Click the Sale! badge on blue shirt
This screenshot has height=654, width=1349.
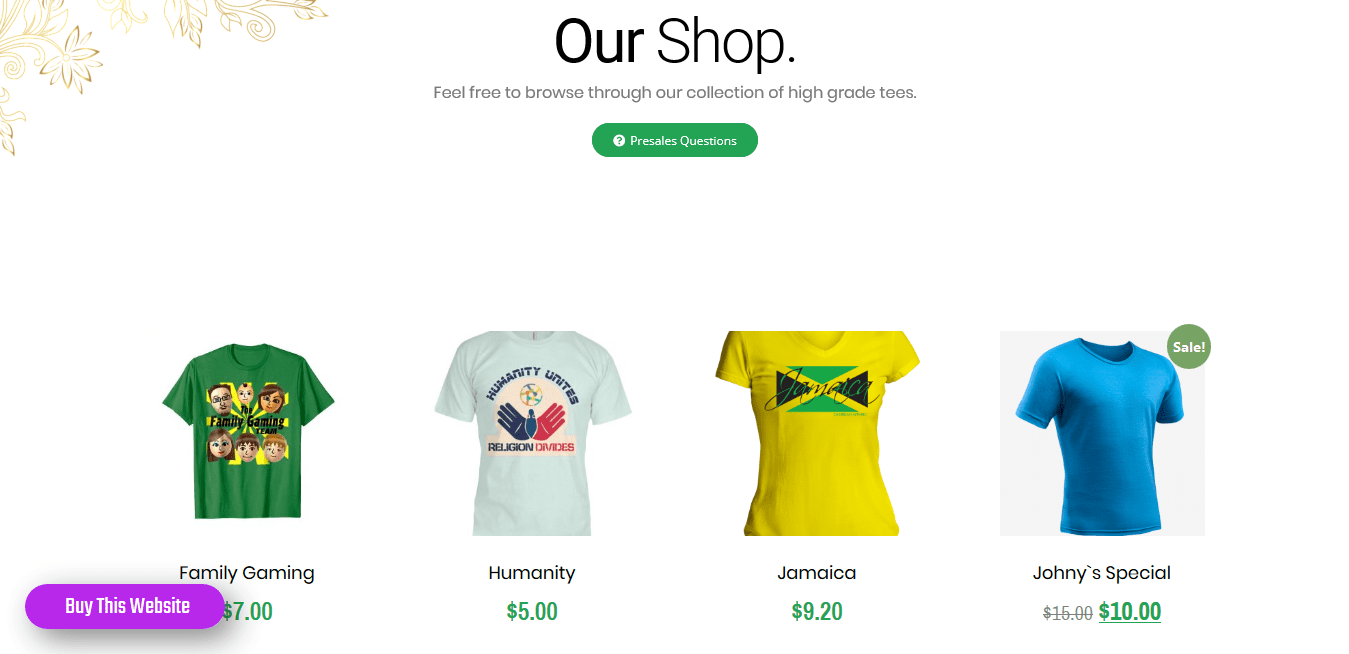point(1189,347)
